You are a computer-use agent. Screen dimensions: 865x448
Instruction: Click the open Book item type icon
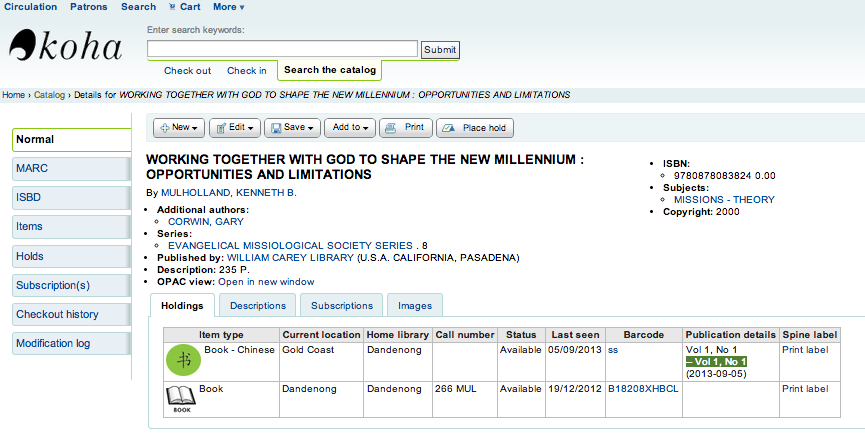pyautogui.click(x=180, y=398)
